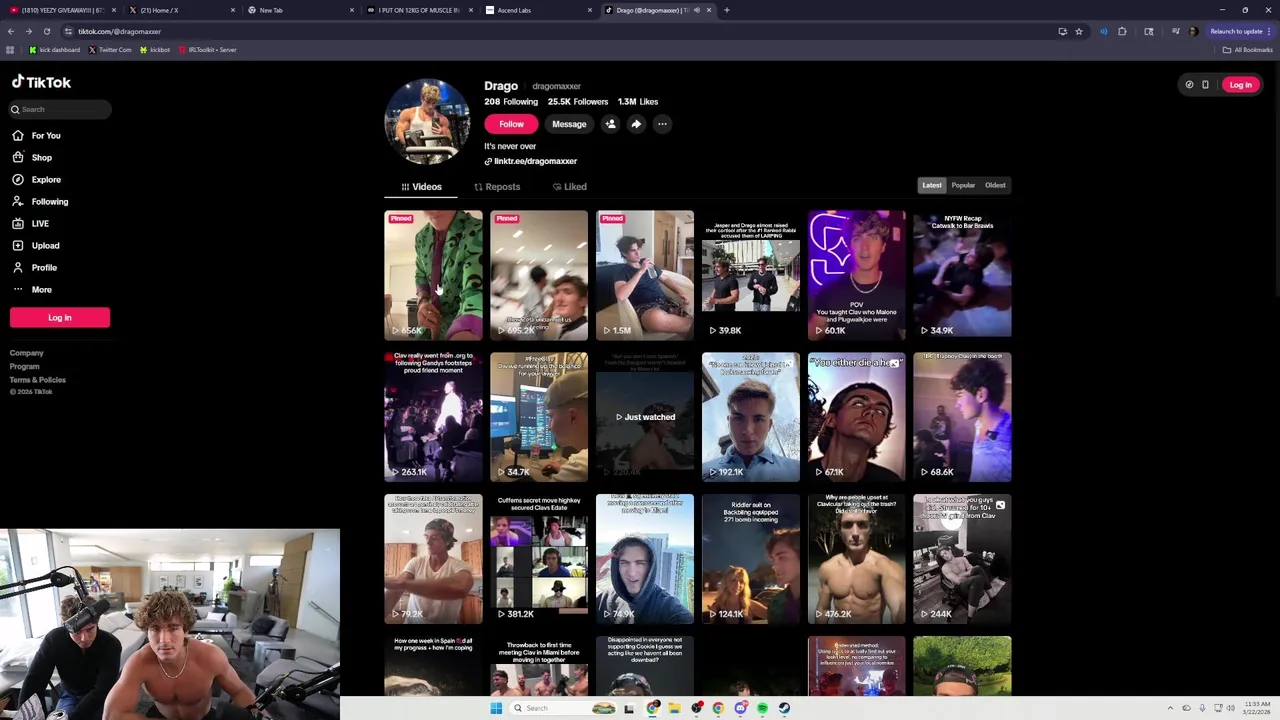The height and width of the screenshot is (720, 1280).
Task: Show hidden system tray icons
Action: click(1170, 708)
